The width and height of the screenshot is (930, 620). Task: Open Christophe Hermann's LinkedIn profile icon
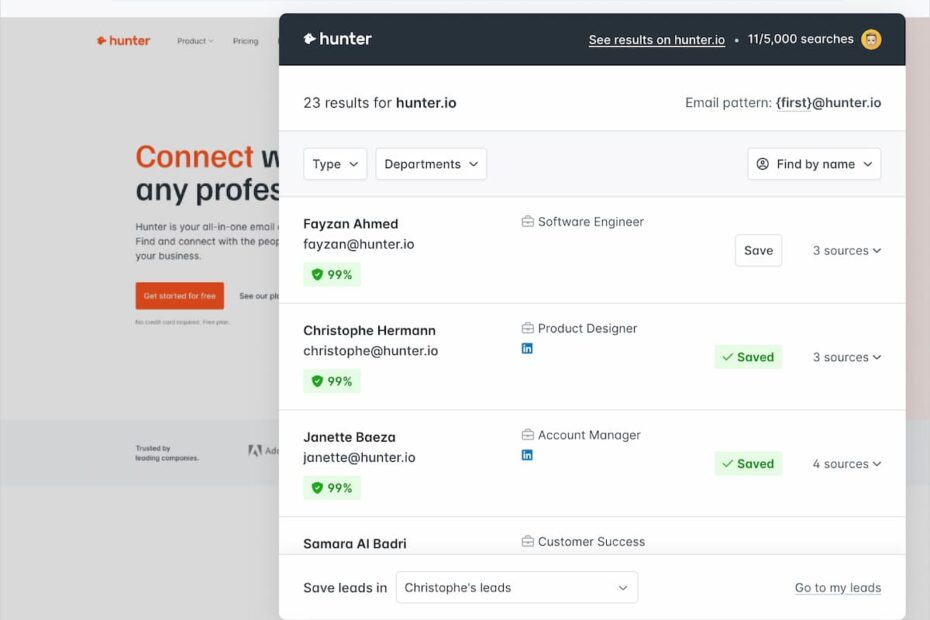(x=527, y=348)
